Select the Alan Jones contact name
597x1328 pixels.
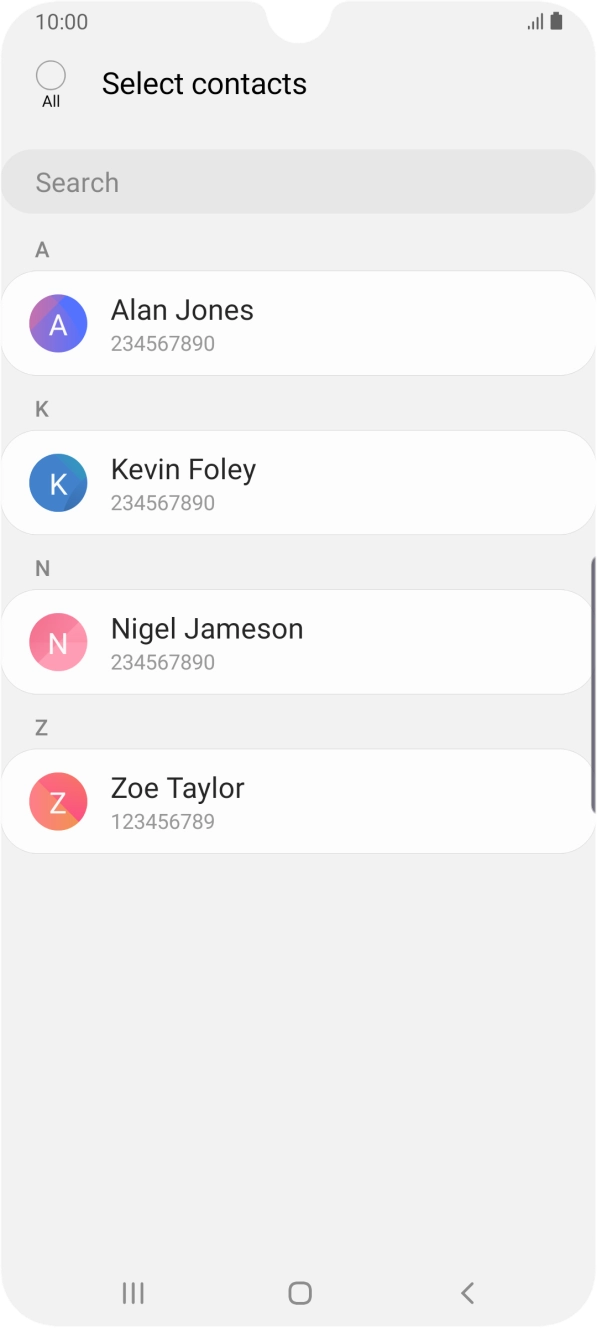182,310
